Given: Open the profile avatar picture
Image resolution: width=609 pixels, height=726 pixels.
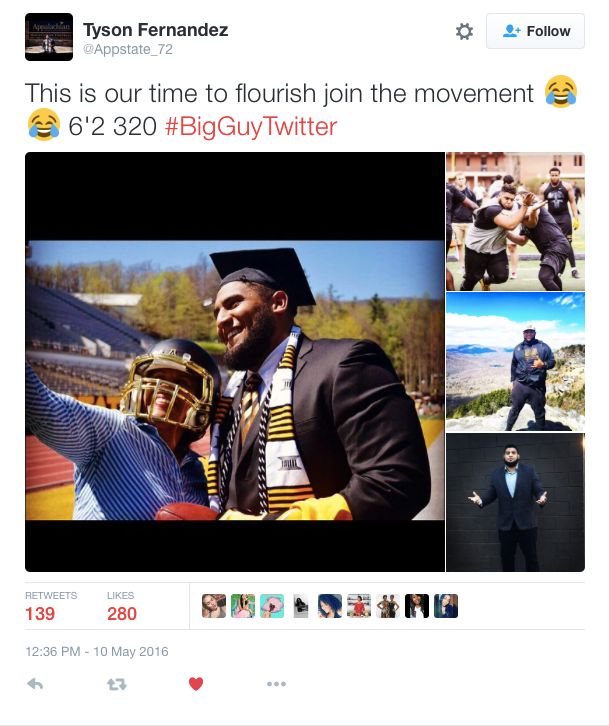Looking at the screenshot, I should click(x=49, y=37).
